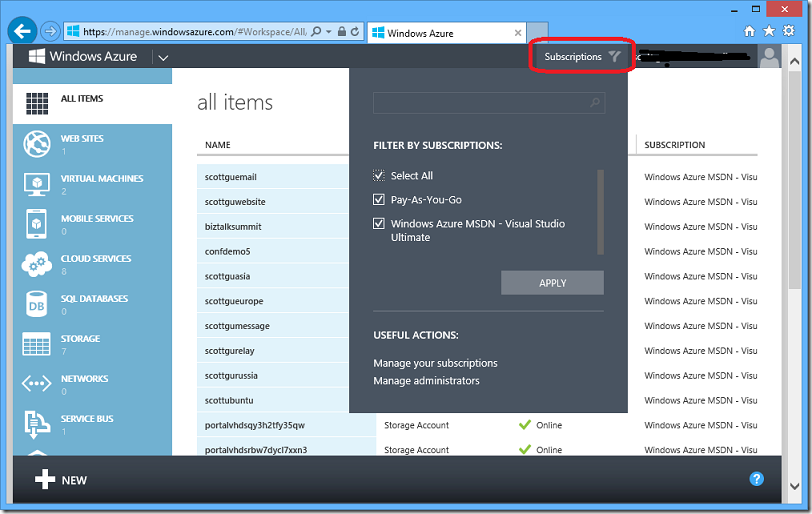This screenshot has width=812, height=514.
Task: Select the scottgueurope row
Action: (x=272, y=301)
